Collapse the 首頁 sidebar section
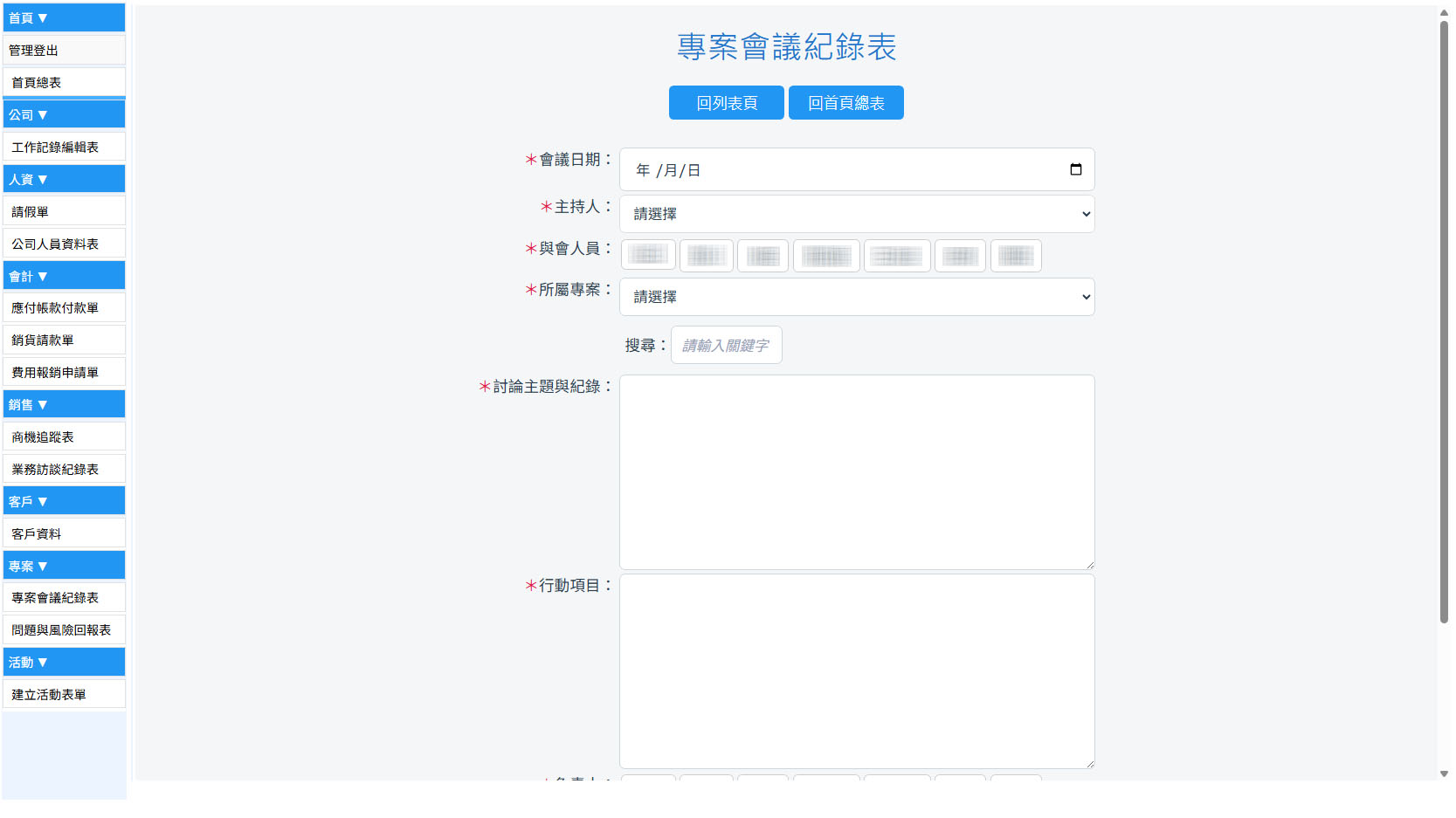 tap(64, 17)
